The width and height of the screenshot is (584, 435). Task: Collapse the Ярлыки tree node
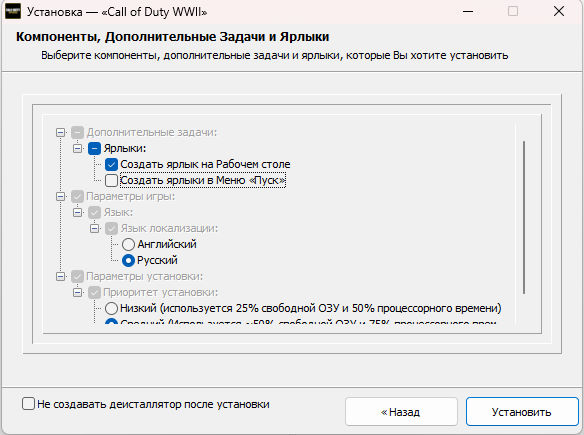tap(77, 149)
